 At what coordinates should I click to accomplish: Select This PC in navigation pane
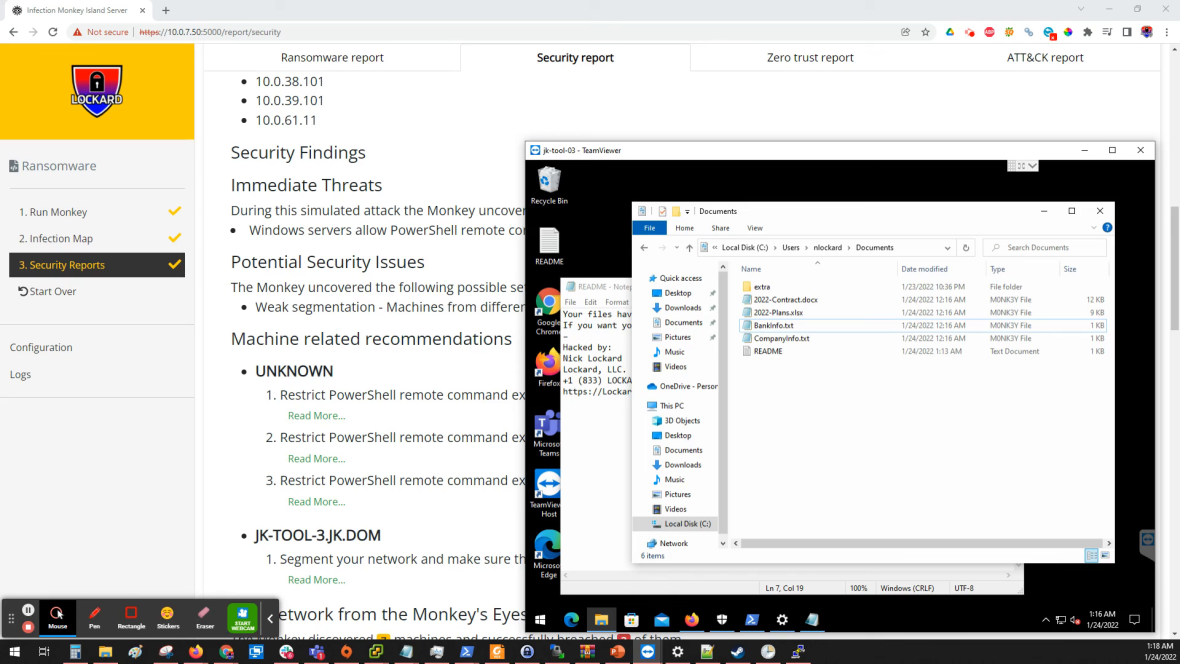(671, 406)
